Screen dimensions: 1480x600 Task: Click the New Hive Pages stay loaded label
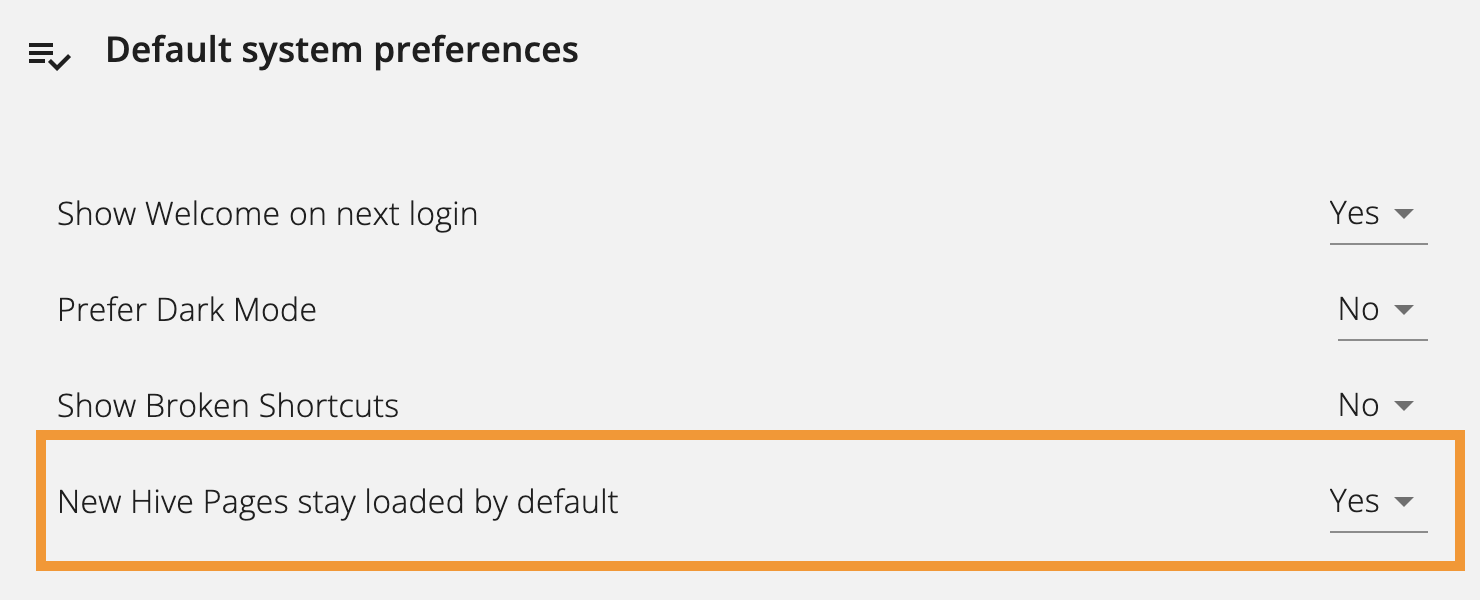pyautogui.click(x=338, y=502)
